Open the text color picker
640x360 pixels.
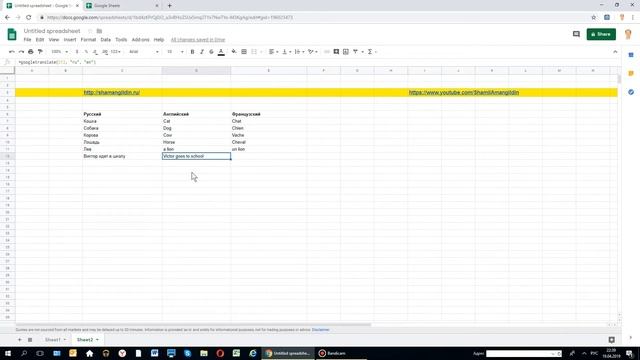pos(221,52)
